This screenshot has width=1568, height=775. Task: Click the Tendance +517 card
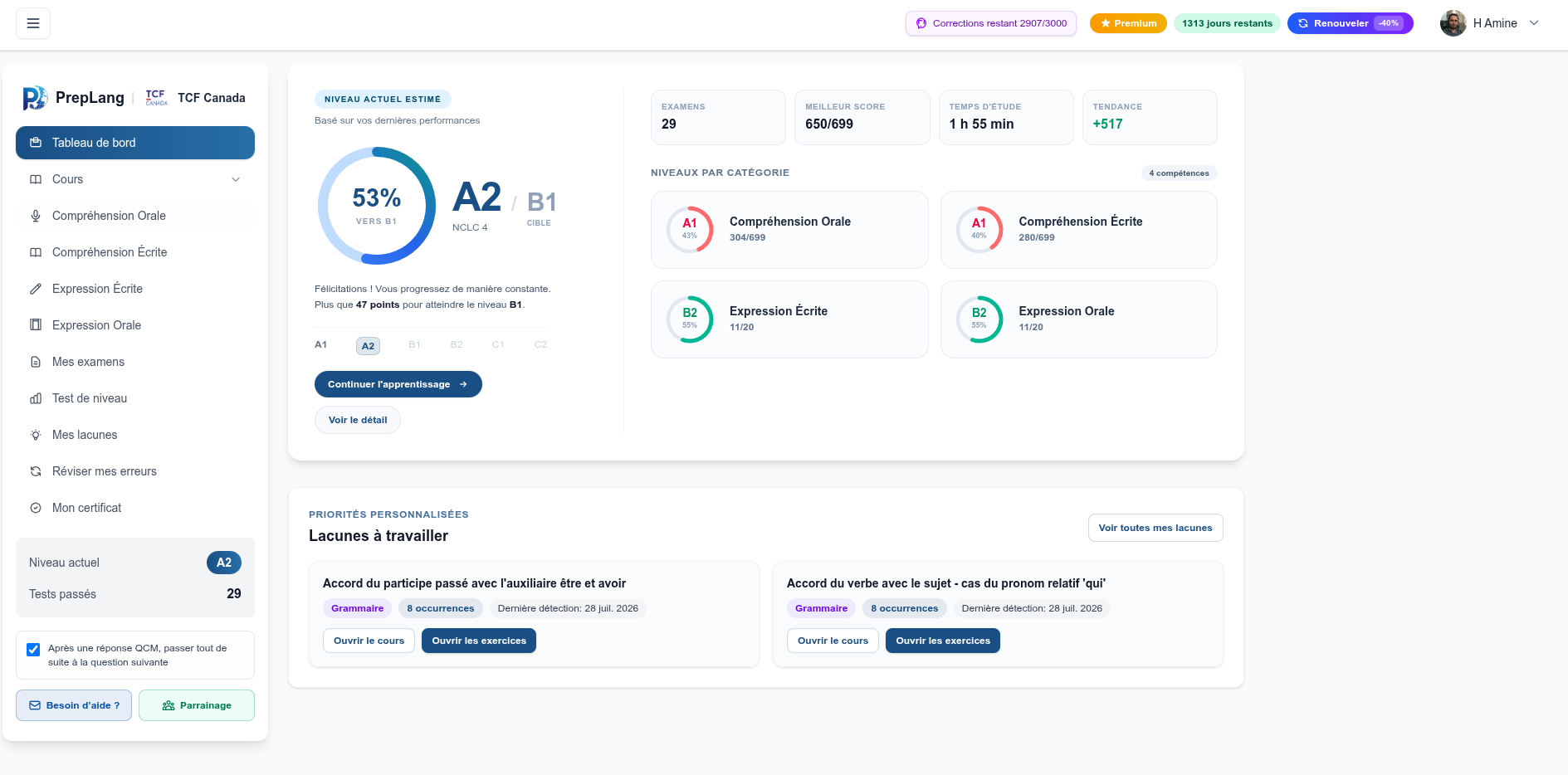[1150, 117]
